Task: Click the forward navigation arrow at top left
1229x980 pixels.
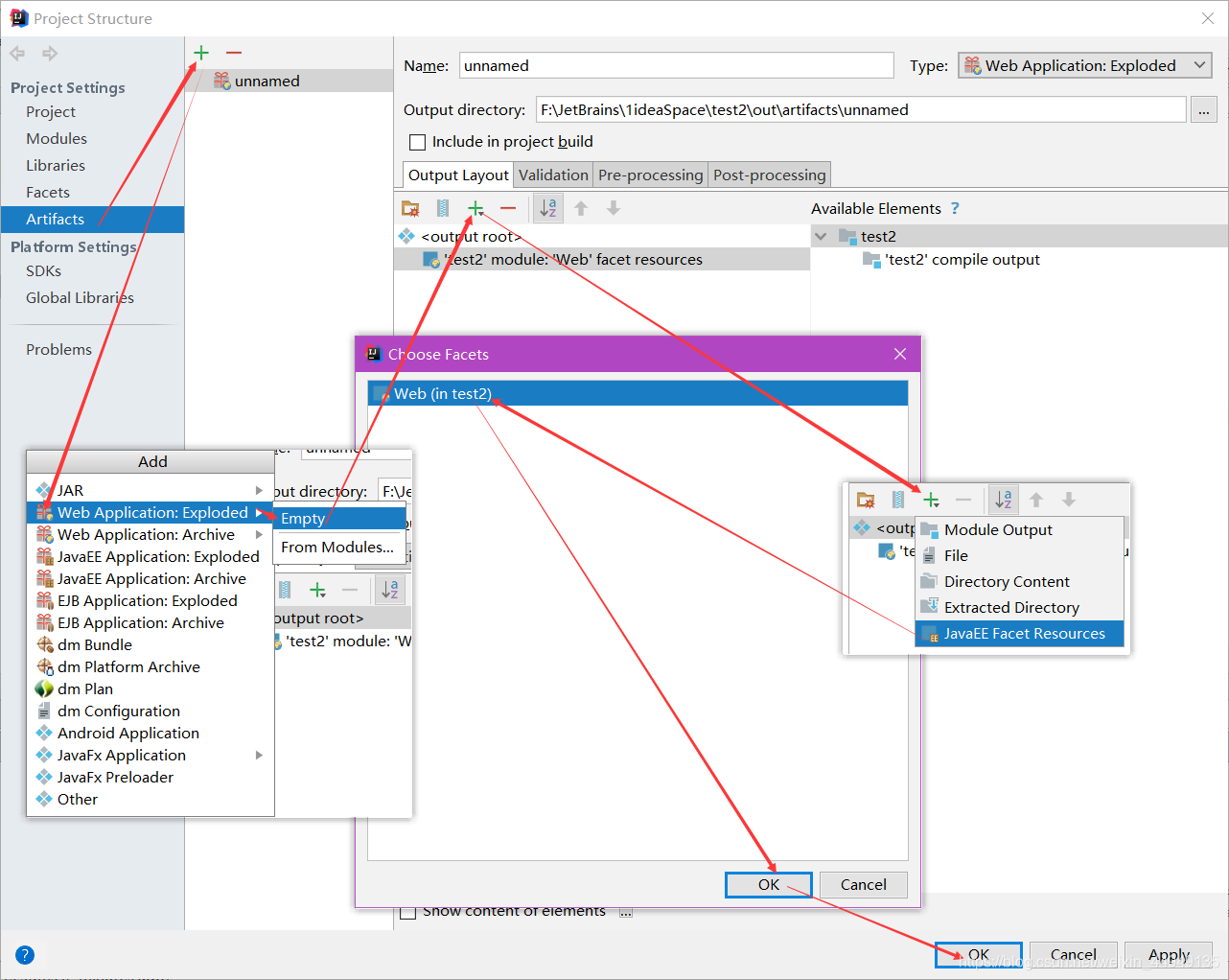Action: [49, 53]
